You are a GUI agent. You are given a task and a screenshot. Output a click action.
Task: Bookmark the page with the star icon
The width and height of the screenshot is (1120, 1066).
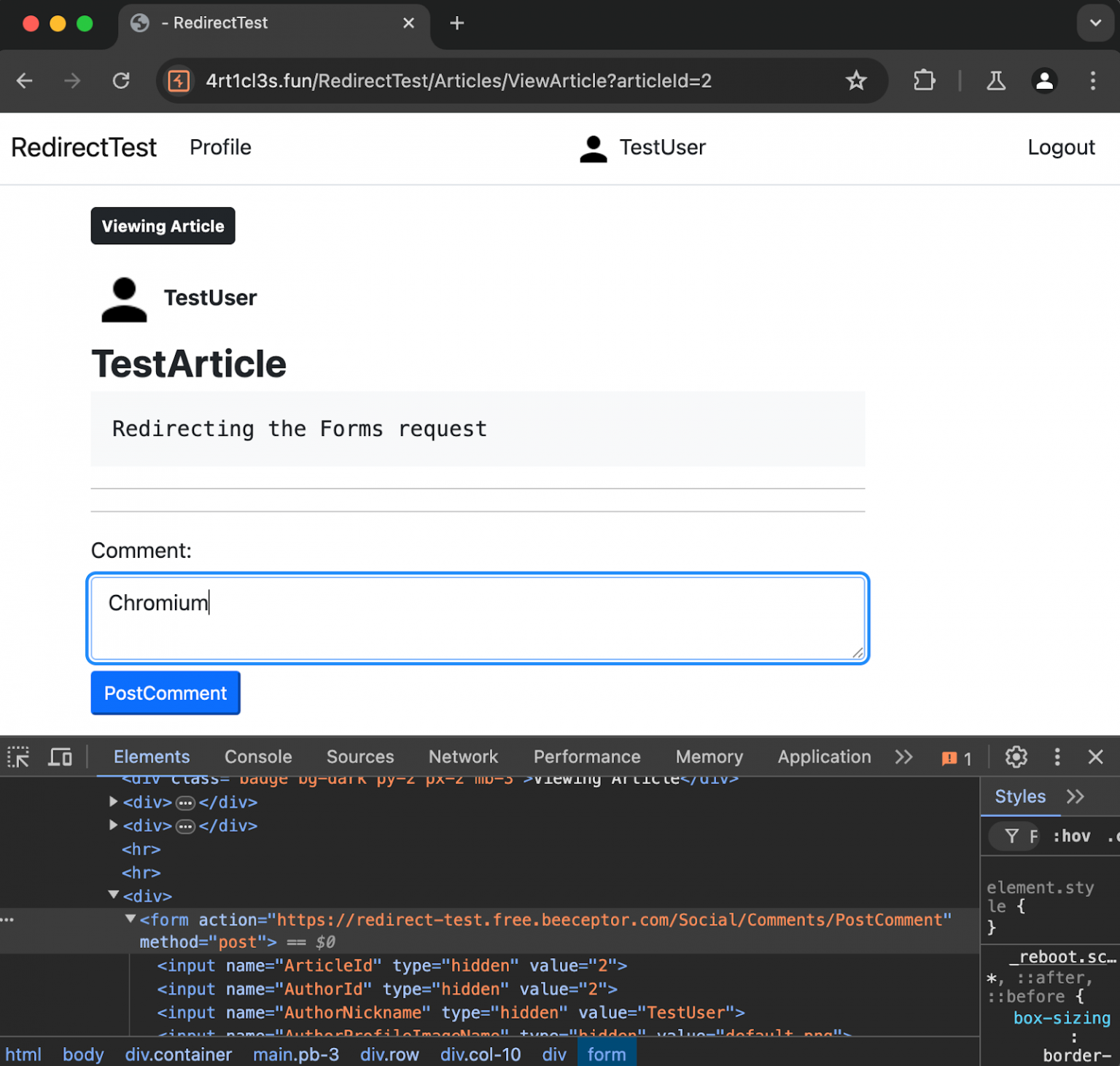856,81
